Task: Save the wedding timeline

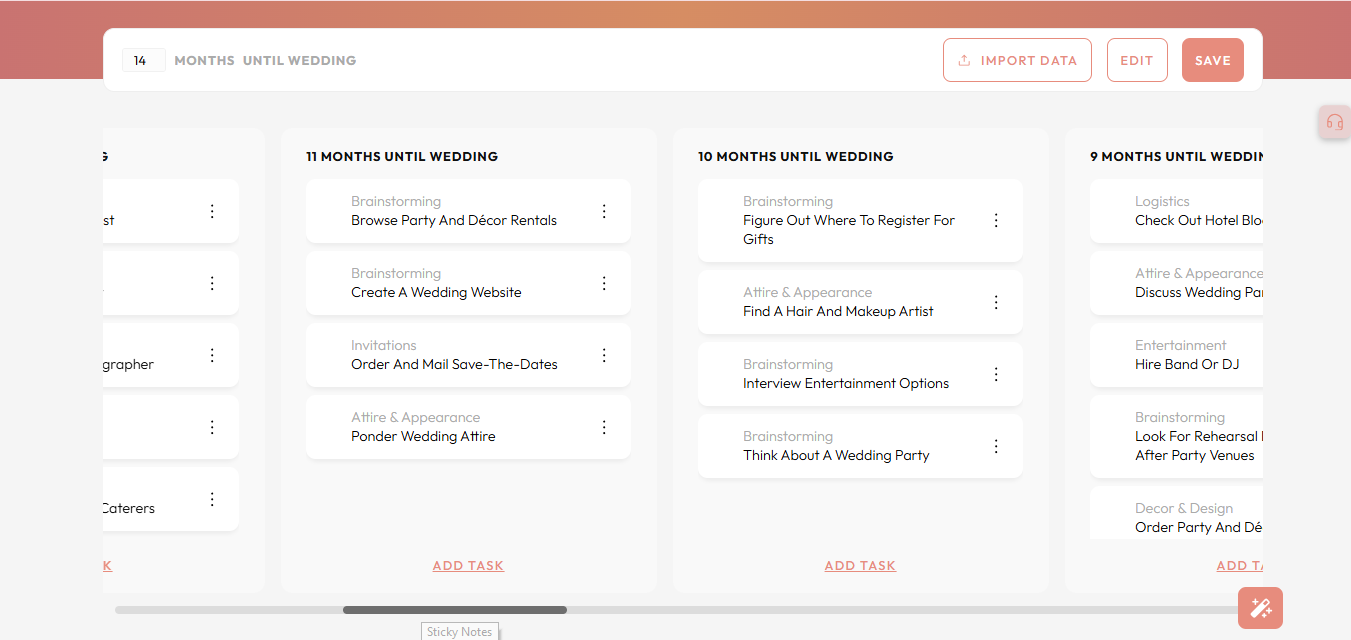Action: [x=1213, y=60]
